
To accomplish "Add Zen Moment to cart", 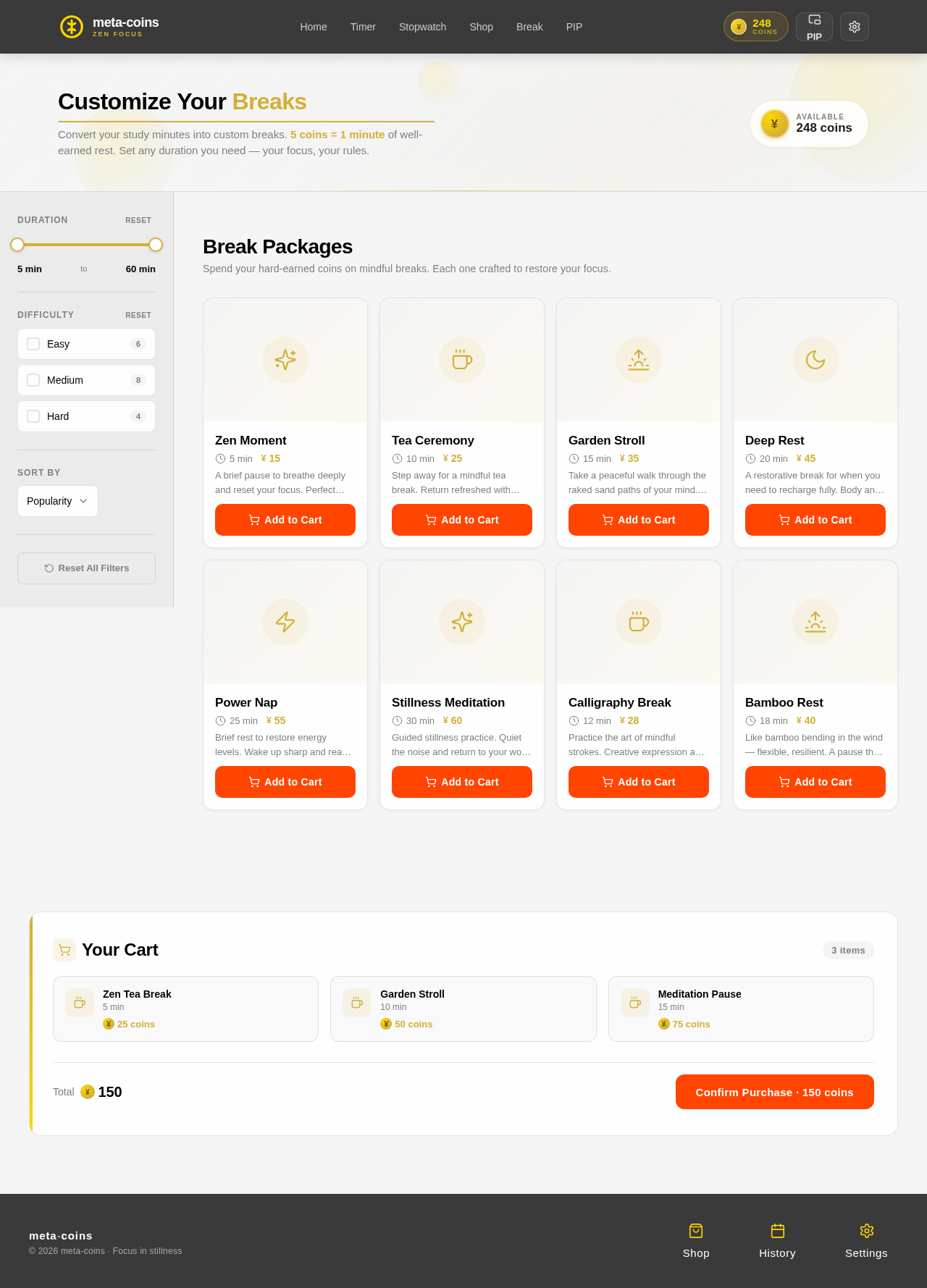I will tap(285, 520).
